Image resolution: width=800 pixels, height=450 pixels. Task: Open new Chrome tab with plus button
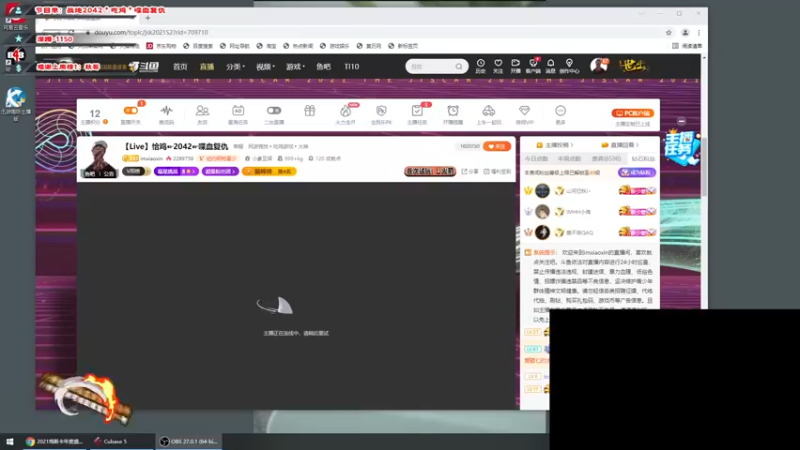147,18
